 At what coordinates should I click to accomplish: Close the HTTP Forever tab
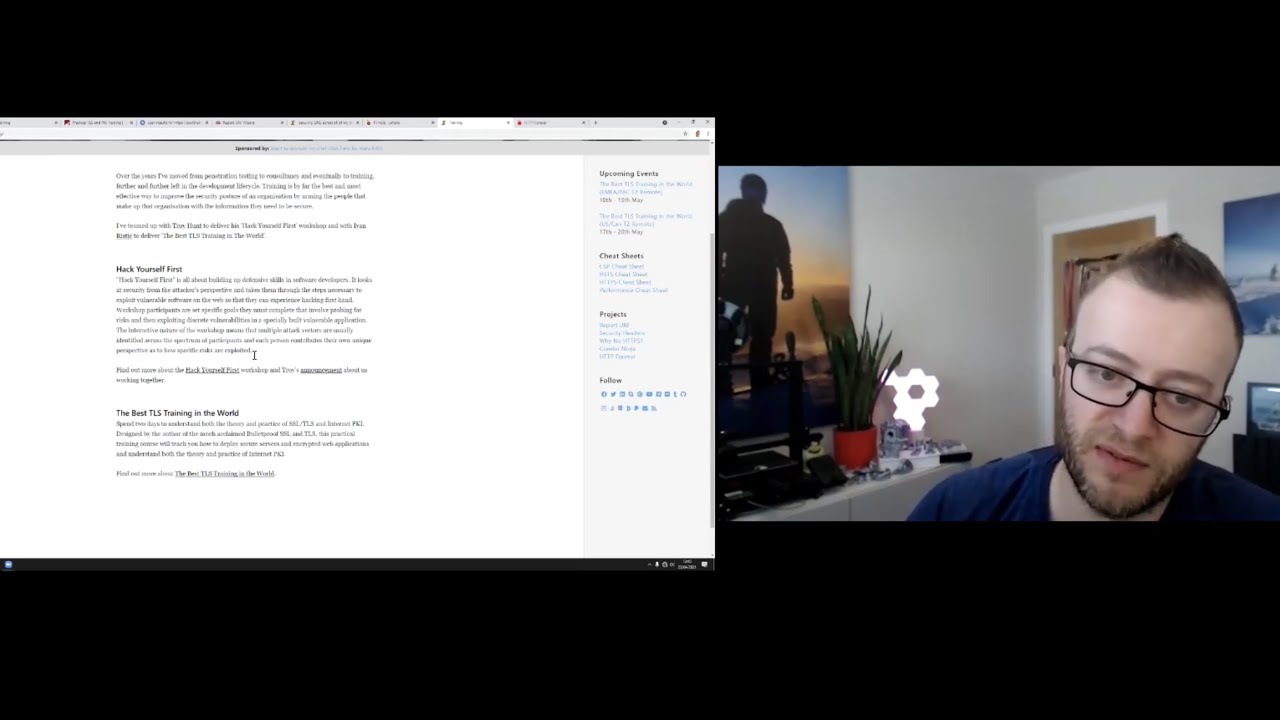pos(583,123)
